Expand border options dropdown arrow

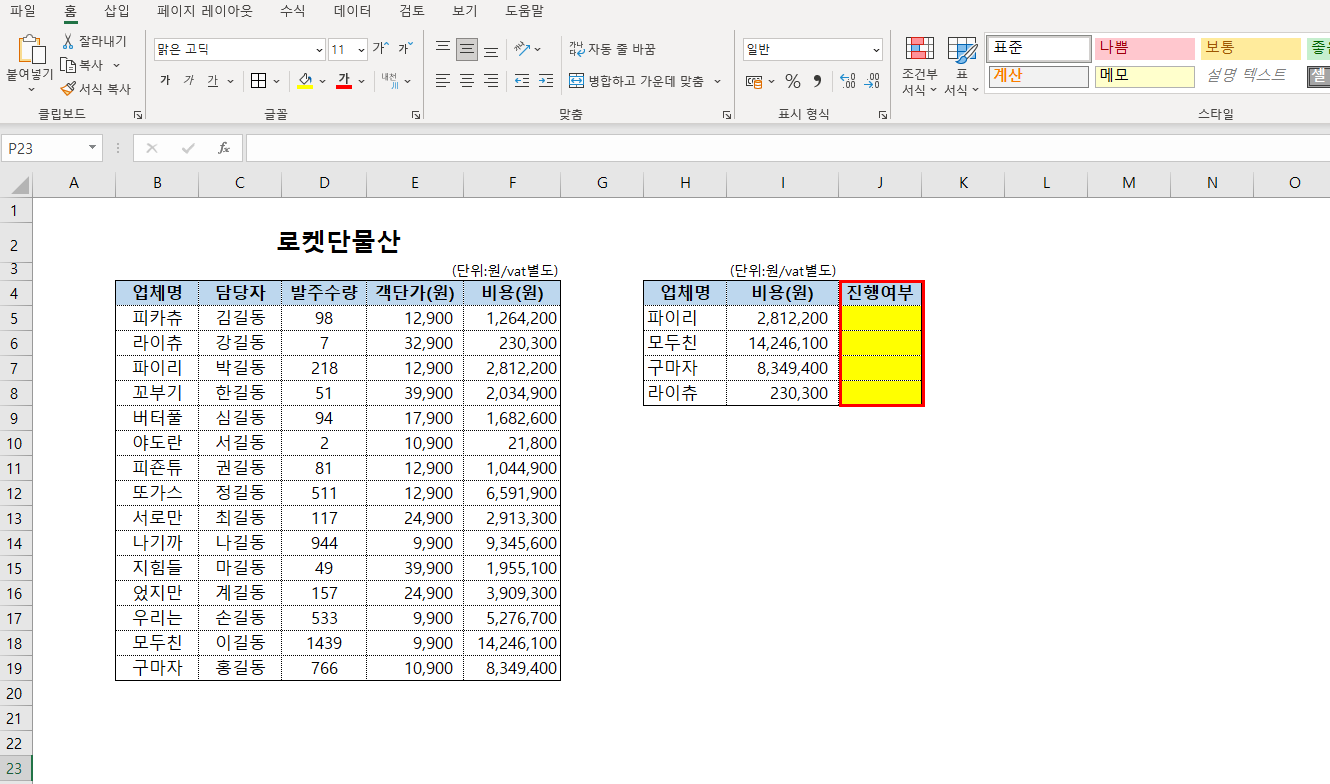point(275,81)
